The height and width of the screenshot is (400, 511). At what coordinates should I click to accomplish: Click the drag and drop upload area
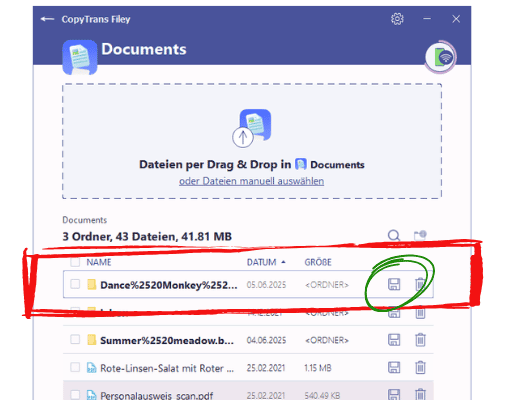pyautogui.click(x=252, y=141)
